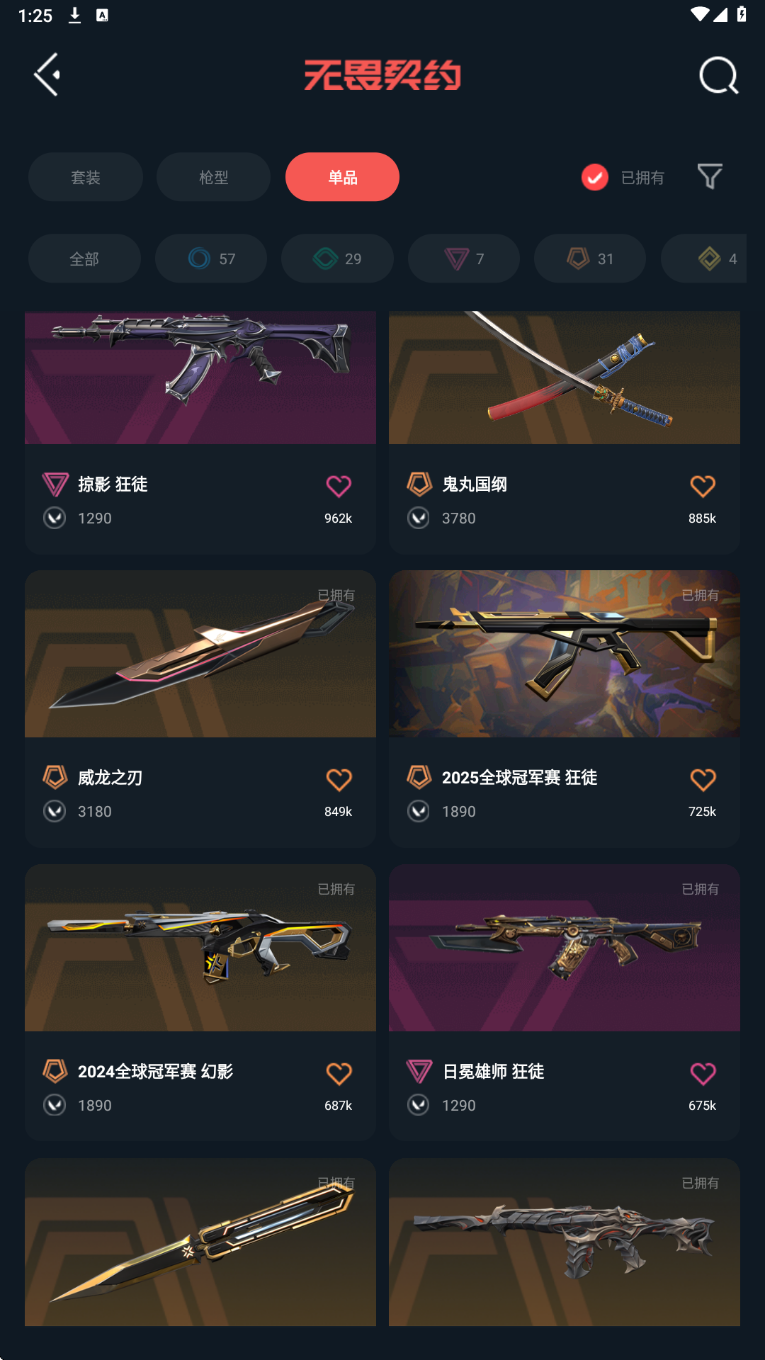
Task: Open 鬼丸国纲 katana thumbnail
Action: (564, 377)
